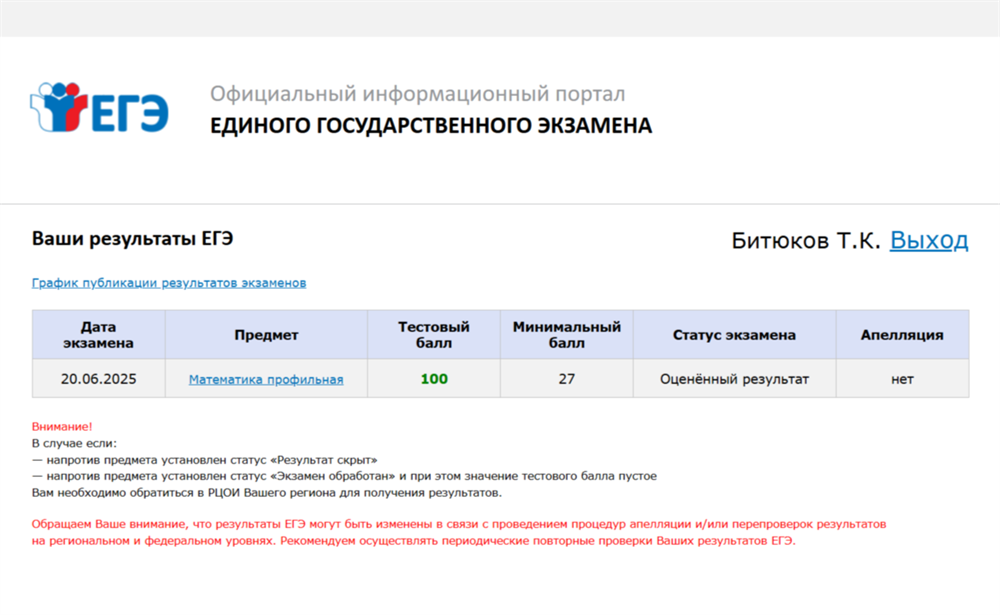
Task: Click the Дата экзамена column header
Action: coord(98,335)
